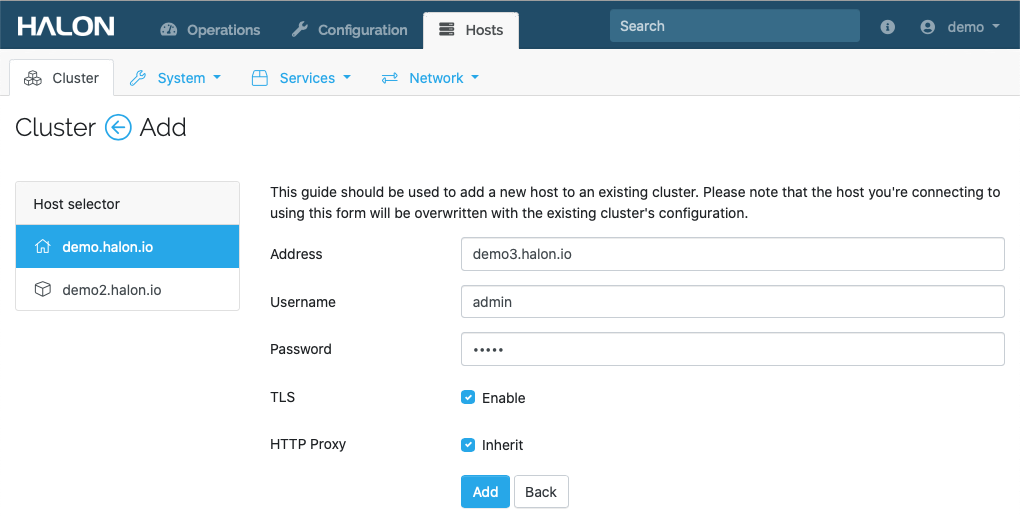Click the blue Add button
Viewport: 1020px width, 516px height.
485,492
